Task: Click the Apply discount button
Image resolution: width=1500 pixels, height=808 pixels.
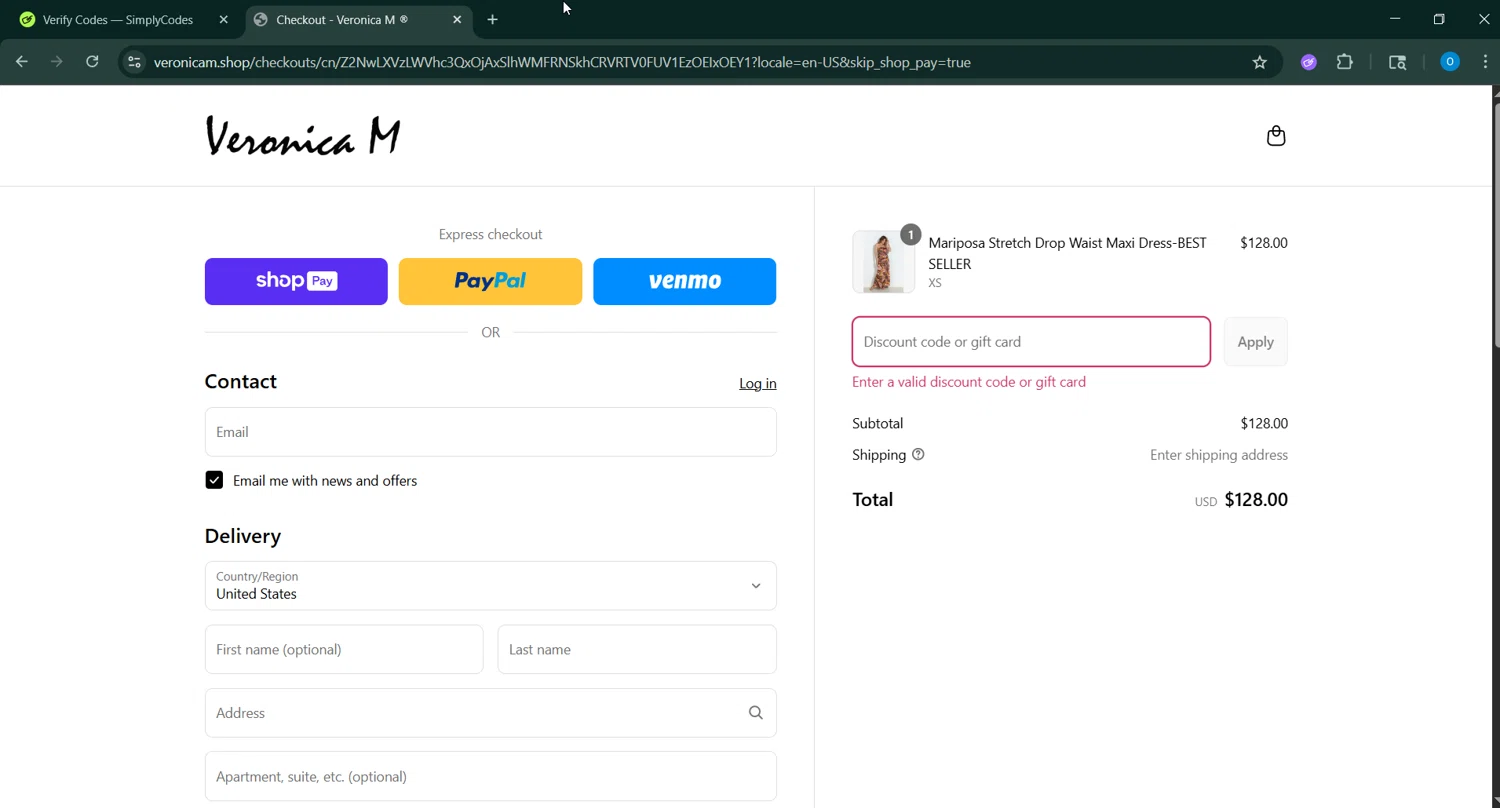Action: pyautogui.click(x=1255, y=342)
